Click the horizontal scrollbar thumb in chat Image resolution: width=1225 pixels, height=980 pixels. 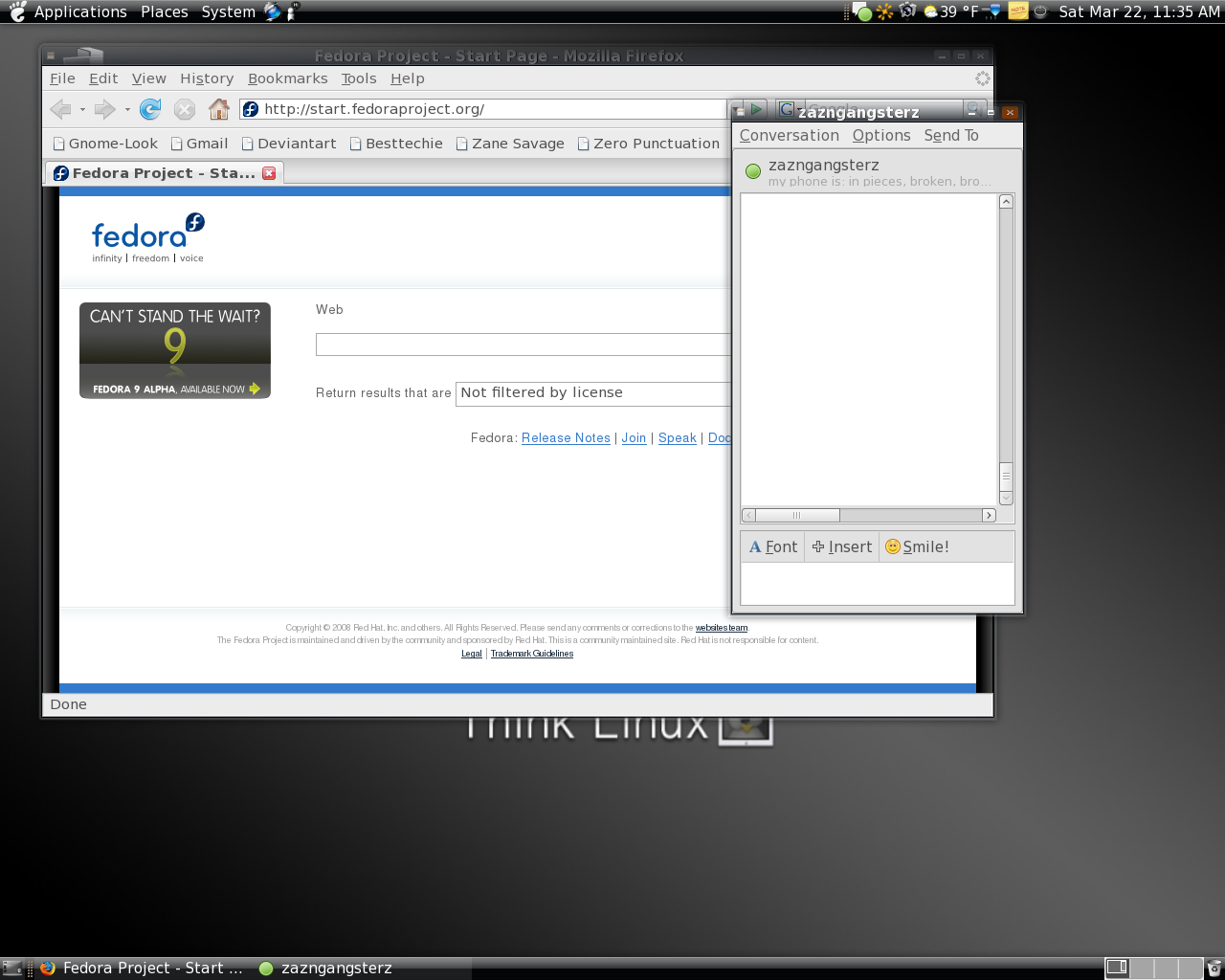click(797, 515)
